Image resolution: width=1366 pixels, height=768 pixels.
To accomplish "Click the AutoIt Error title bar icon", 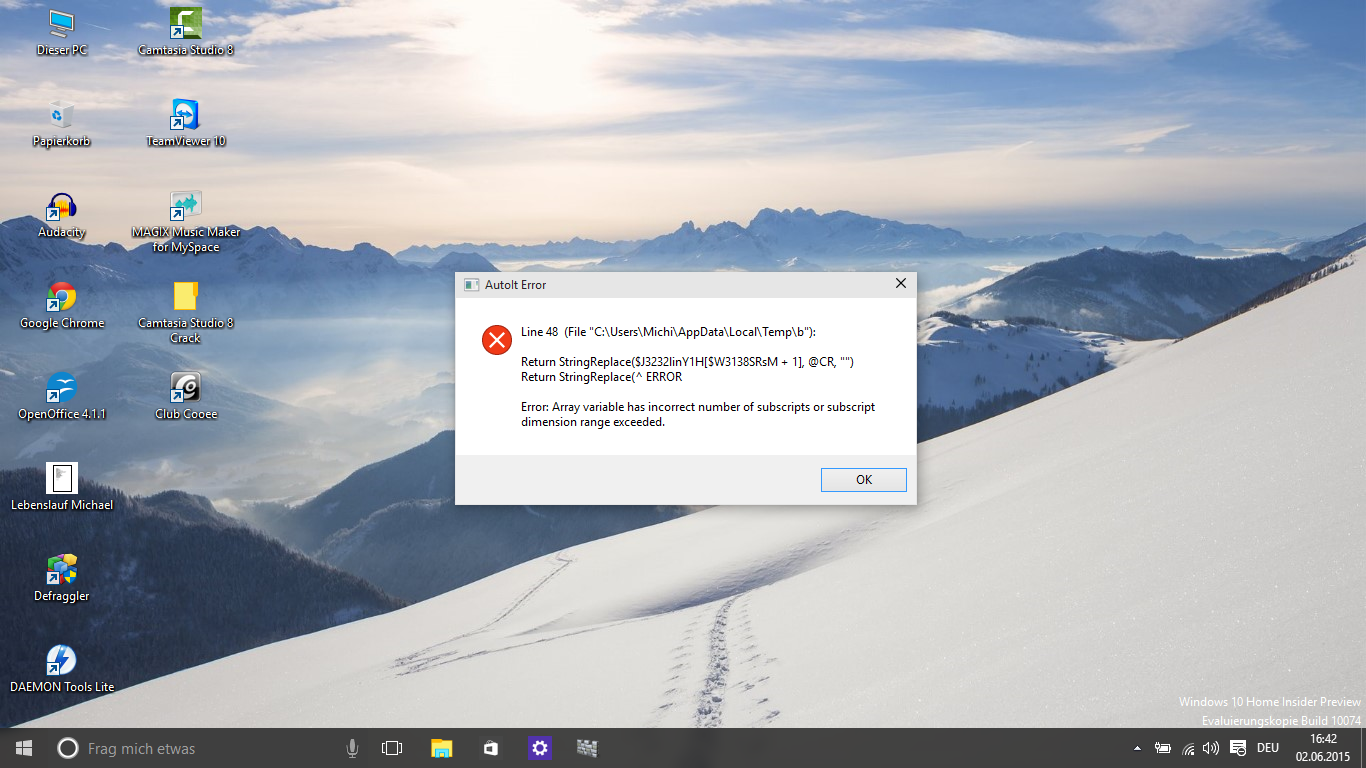I will [471, 285].
